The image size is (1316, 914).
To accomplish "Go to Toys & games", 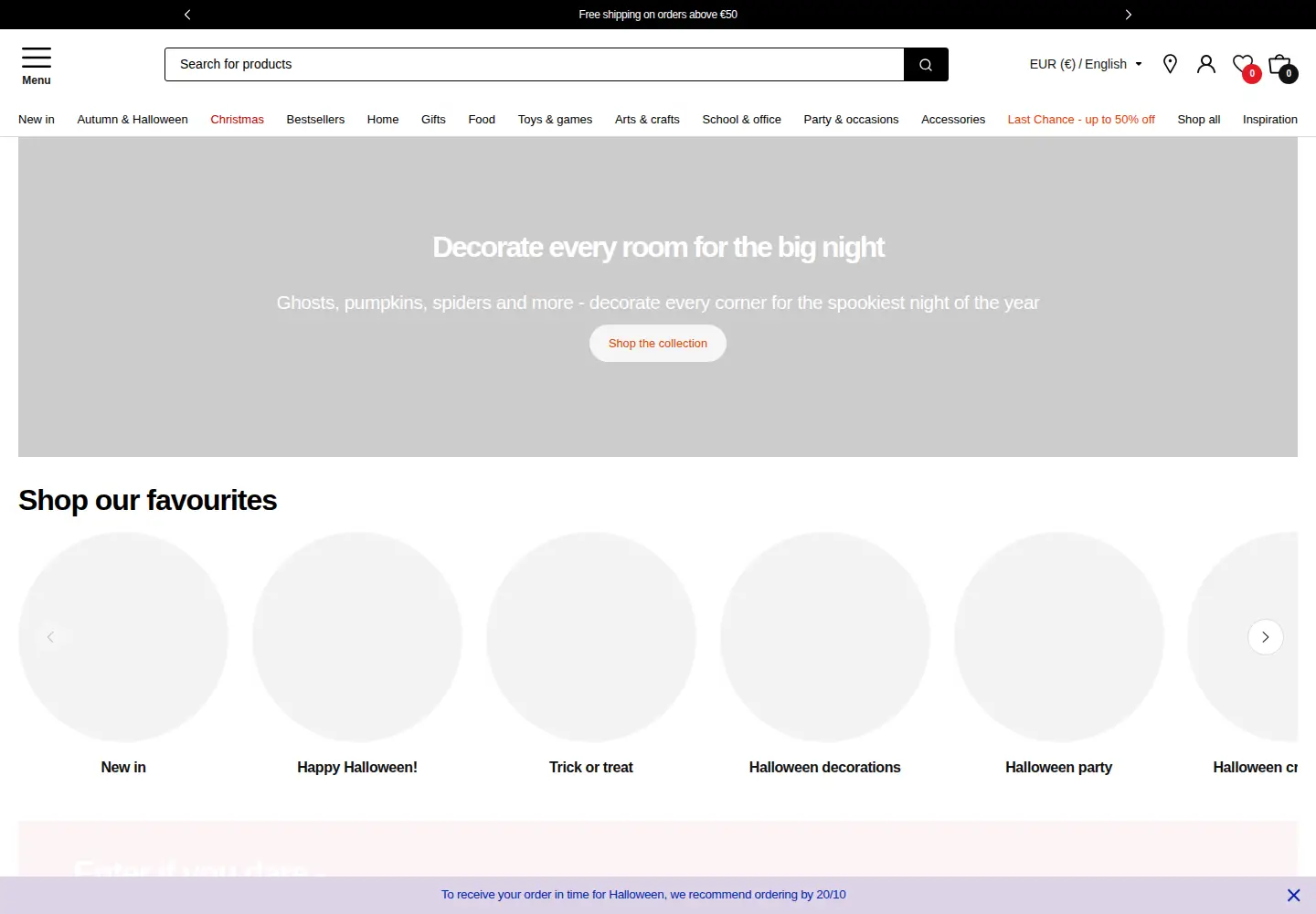I will 555,120.
